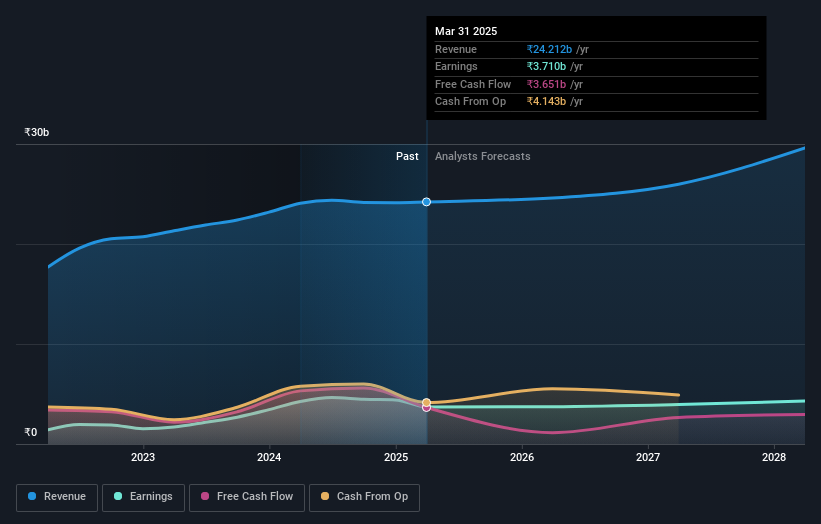Click the ₹3.651b free cash flow value

coord(546,84)
